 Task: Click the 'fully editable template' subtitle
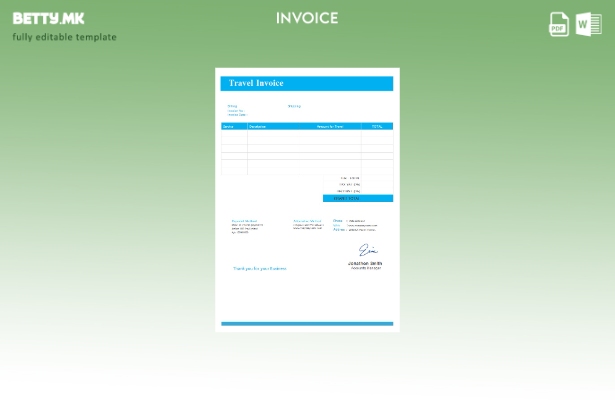coord(64,37)
